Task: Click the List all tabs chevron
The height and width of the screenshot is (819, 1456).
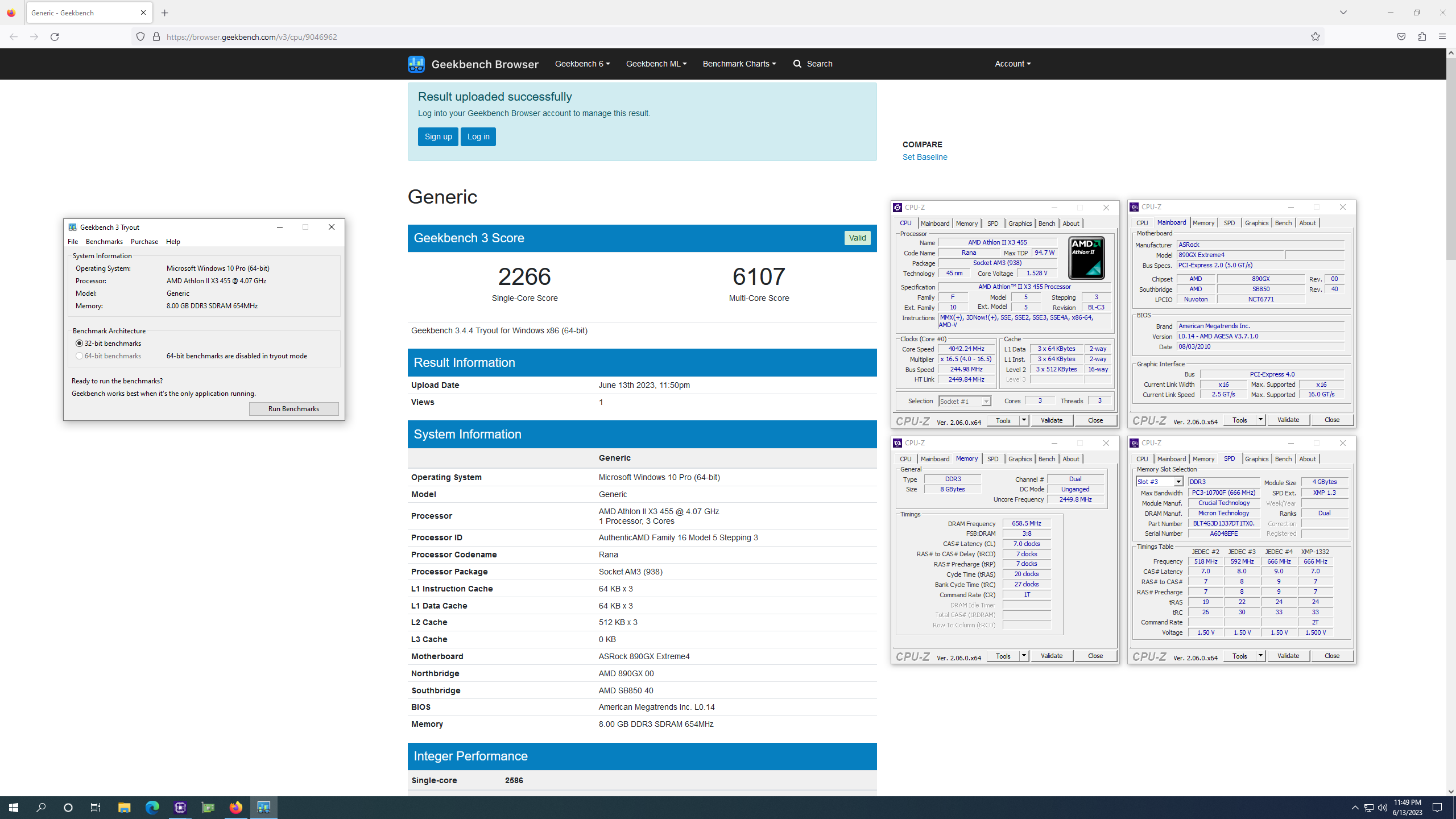Action: click(1343, 13)
